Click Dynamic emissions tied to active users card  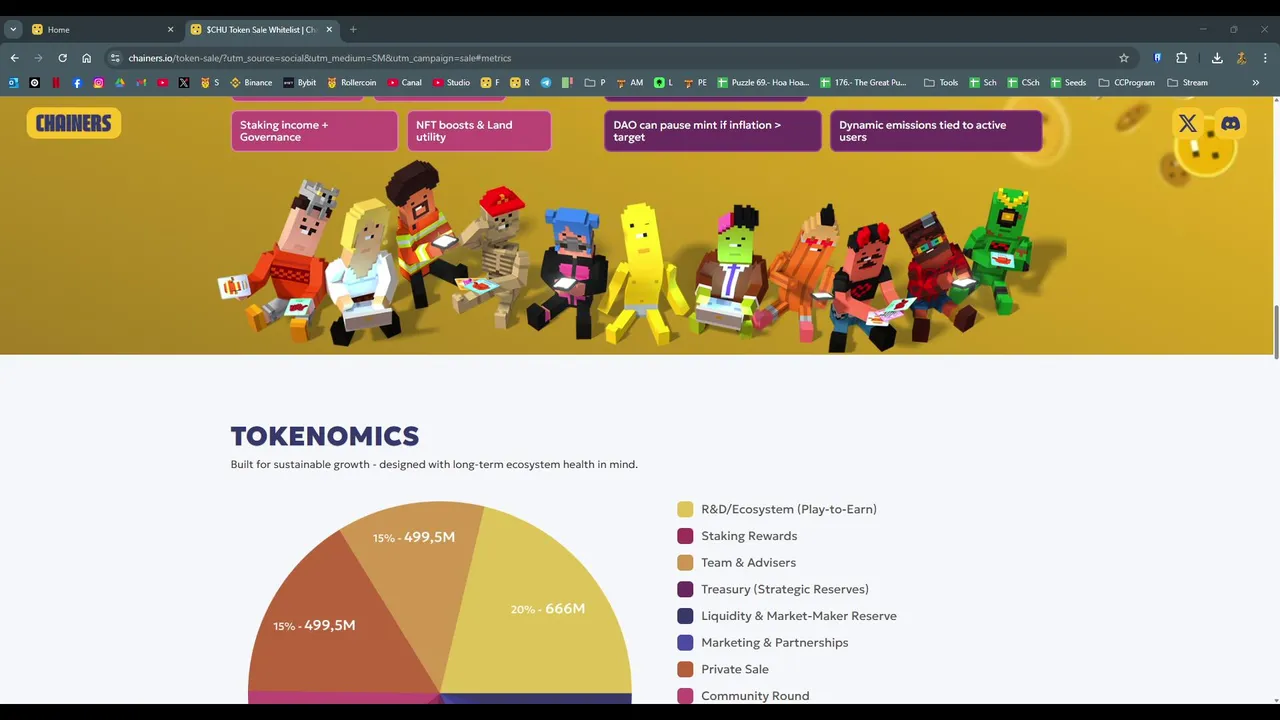tap(936, 131)
